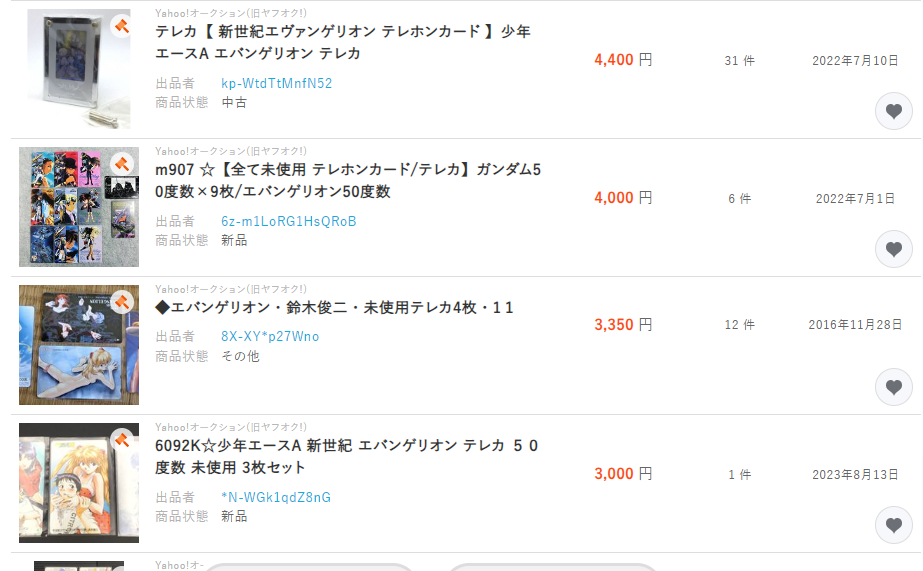This screenshot has height=571, width=923.
Task: Click the auction hammer icon on the Gundam thumbnail
Action: [122, 164]
